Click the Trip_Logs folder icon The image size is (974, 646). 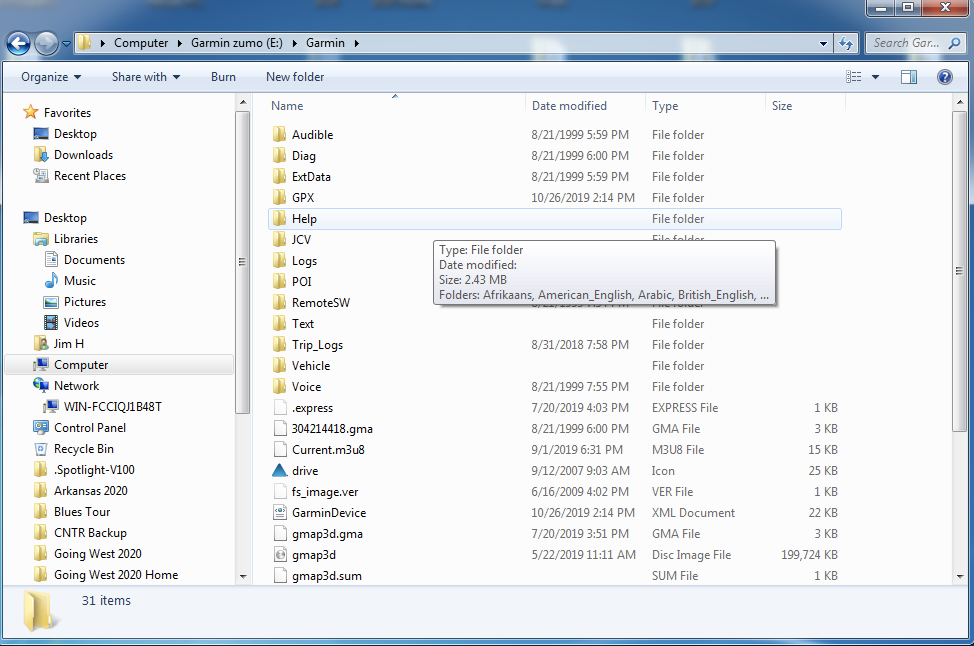[x=280, y=345]
